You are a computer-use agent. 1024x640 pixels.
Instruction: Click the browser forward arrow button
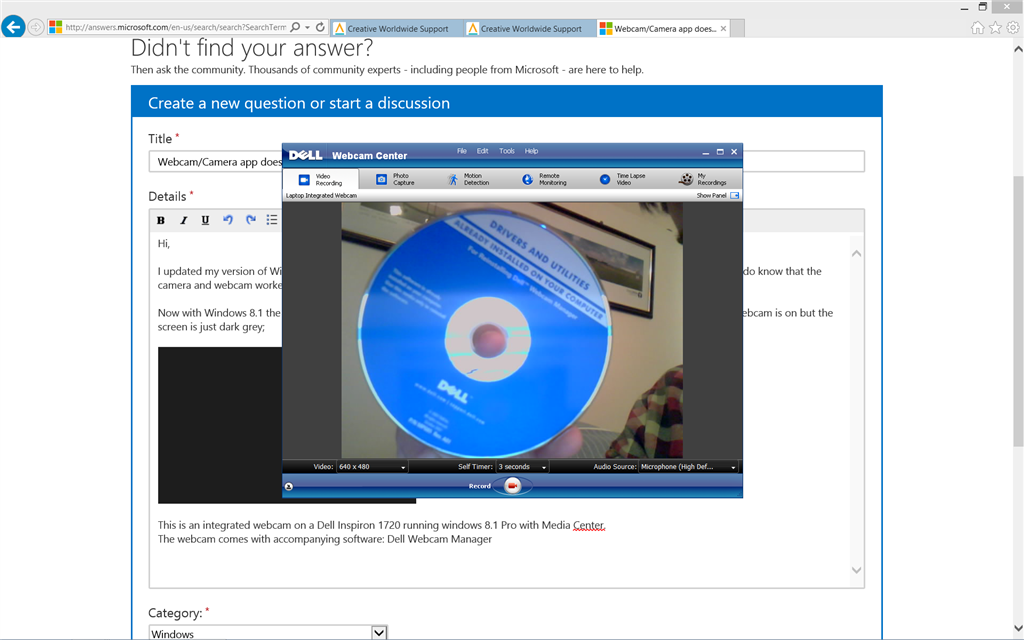tap(36, 27)
